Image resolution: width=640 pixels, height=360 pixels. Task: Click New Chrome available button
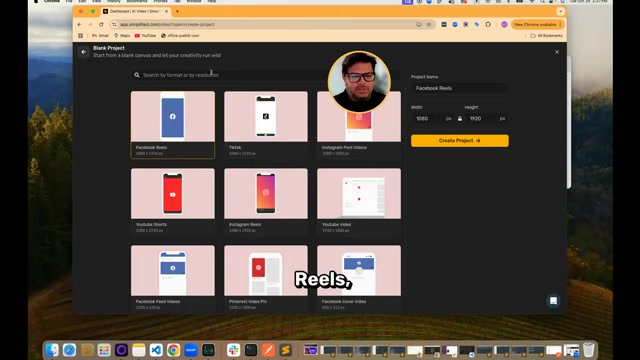537,24
